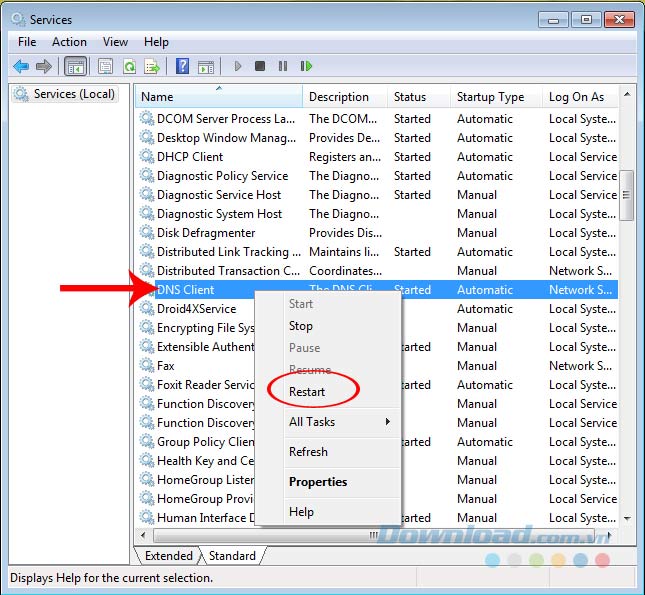Click the green Refresh toolbar icon

point(129,67)
